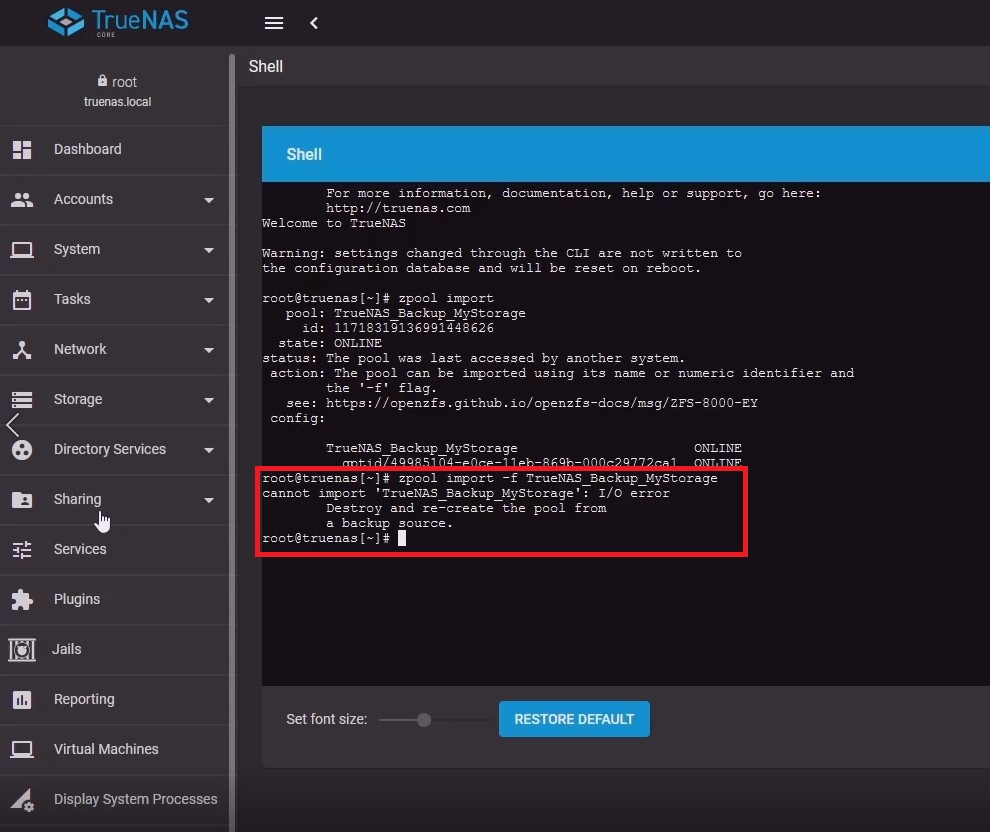The height and width of the screenshot is (832, 990).
Task: Click the Shell breadcrumb title
Action: click(266, 66)
